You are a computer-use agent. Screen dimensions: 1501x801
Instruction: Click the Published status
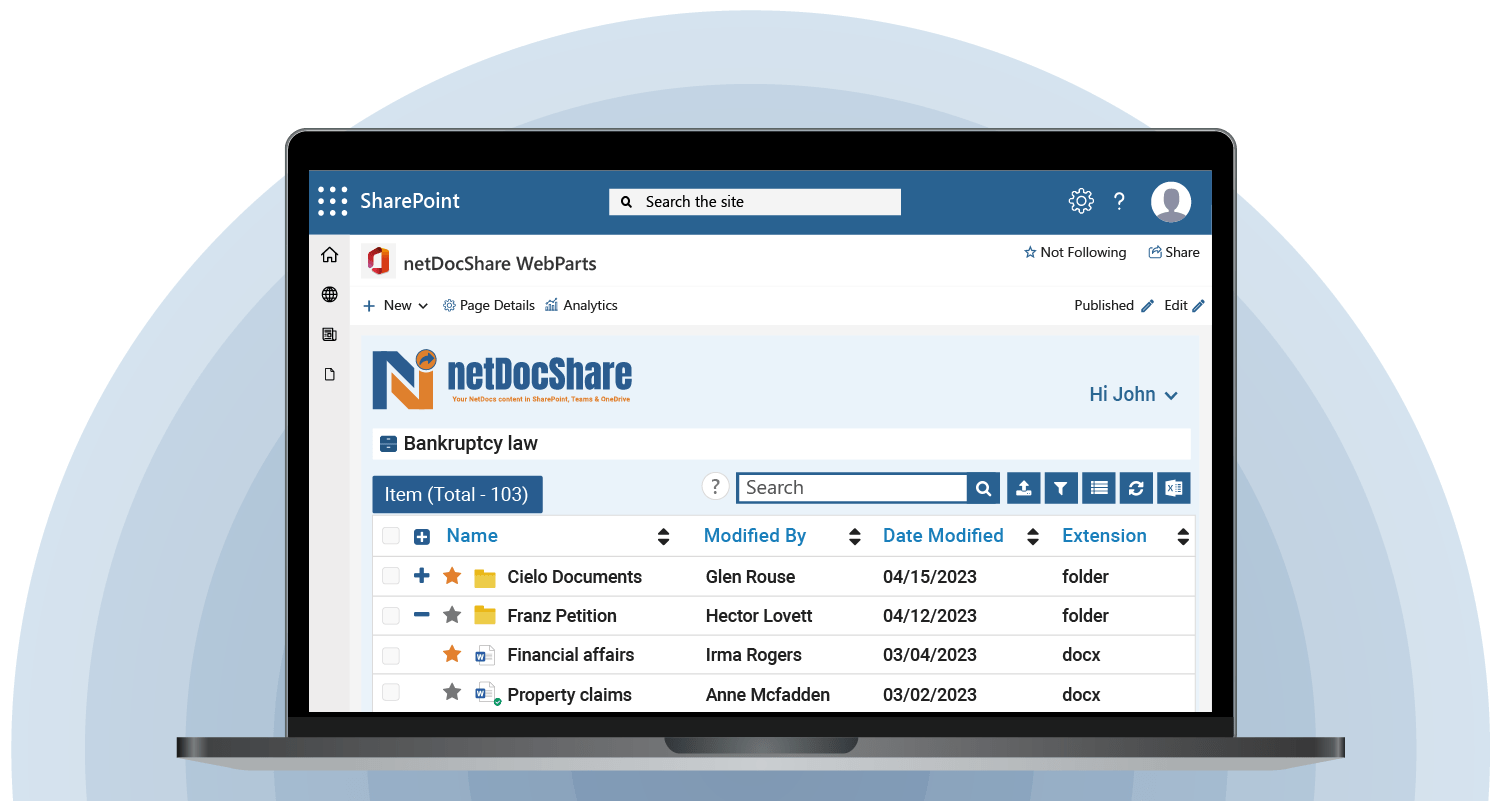1114,305
